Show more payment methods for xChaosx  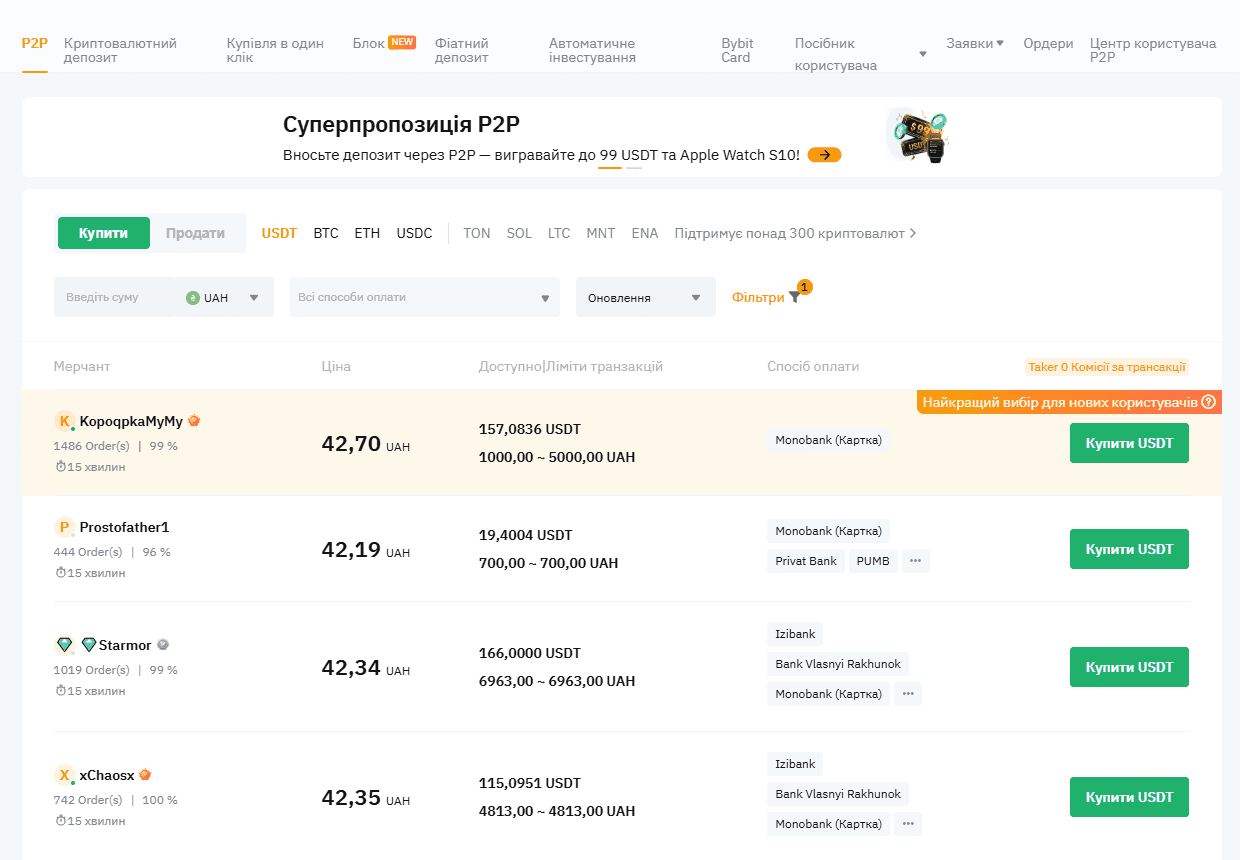point(908,823)
